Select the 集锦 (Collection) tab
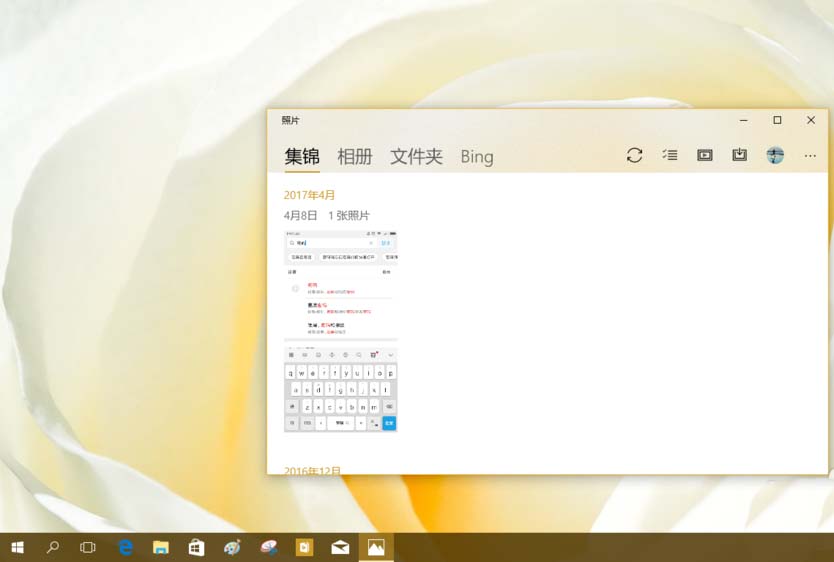This screenshot has width=834, height=562. coord(302,157)
